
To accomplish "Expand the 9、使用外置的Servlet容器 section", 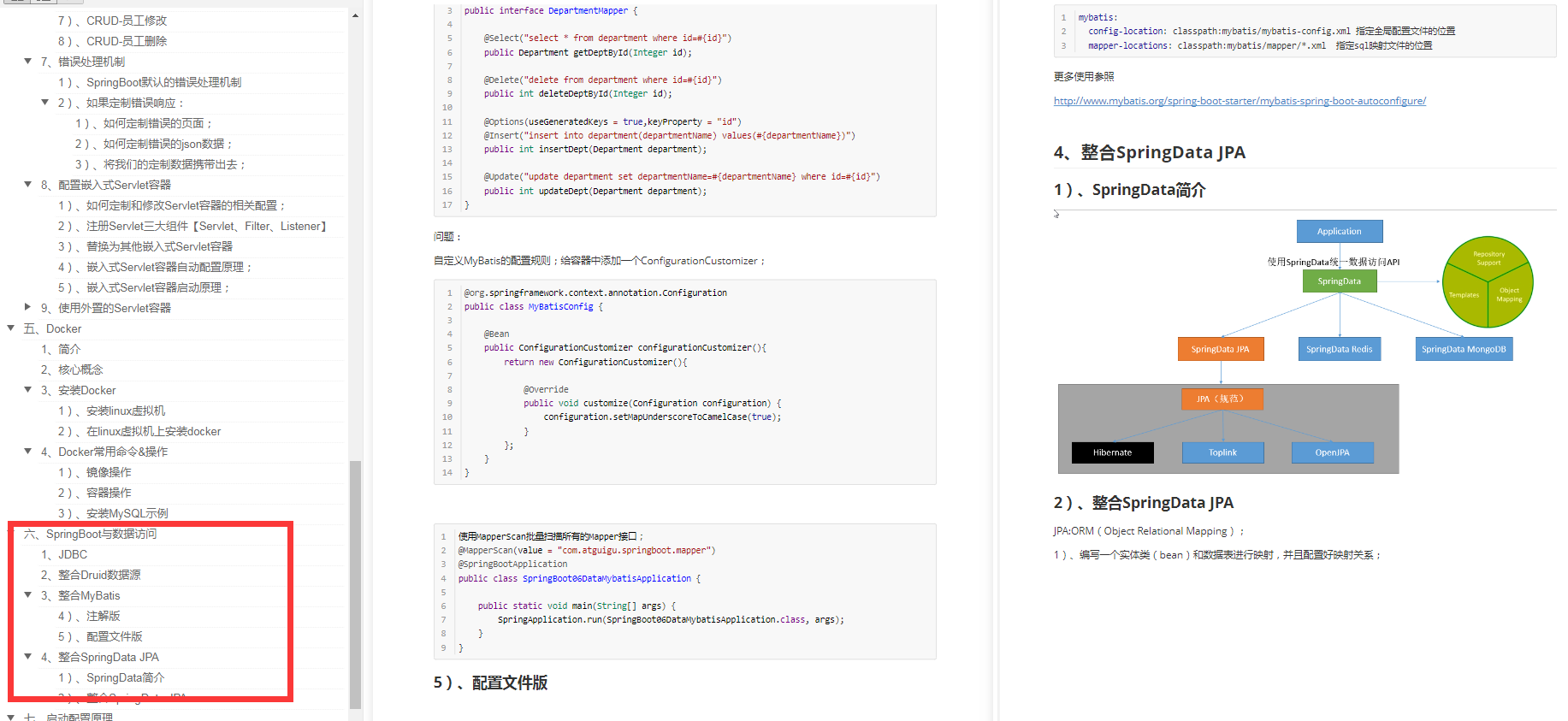I will coord(28,307).
